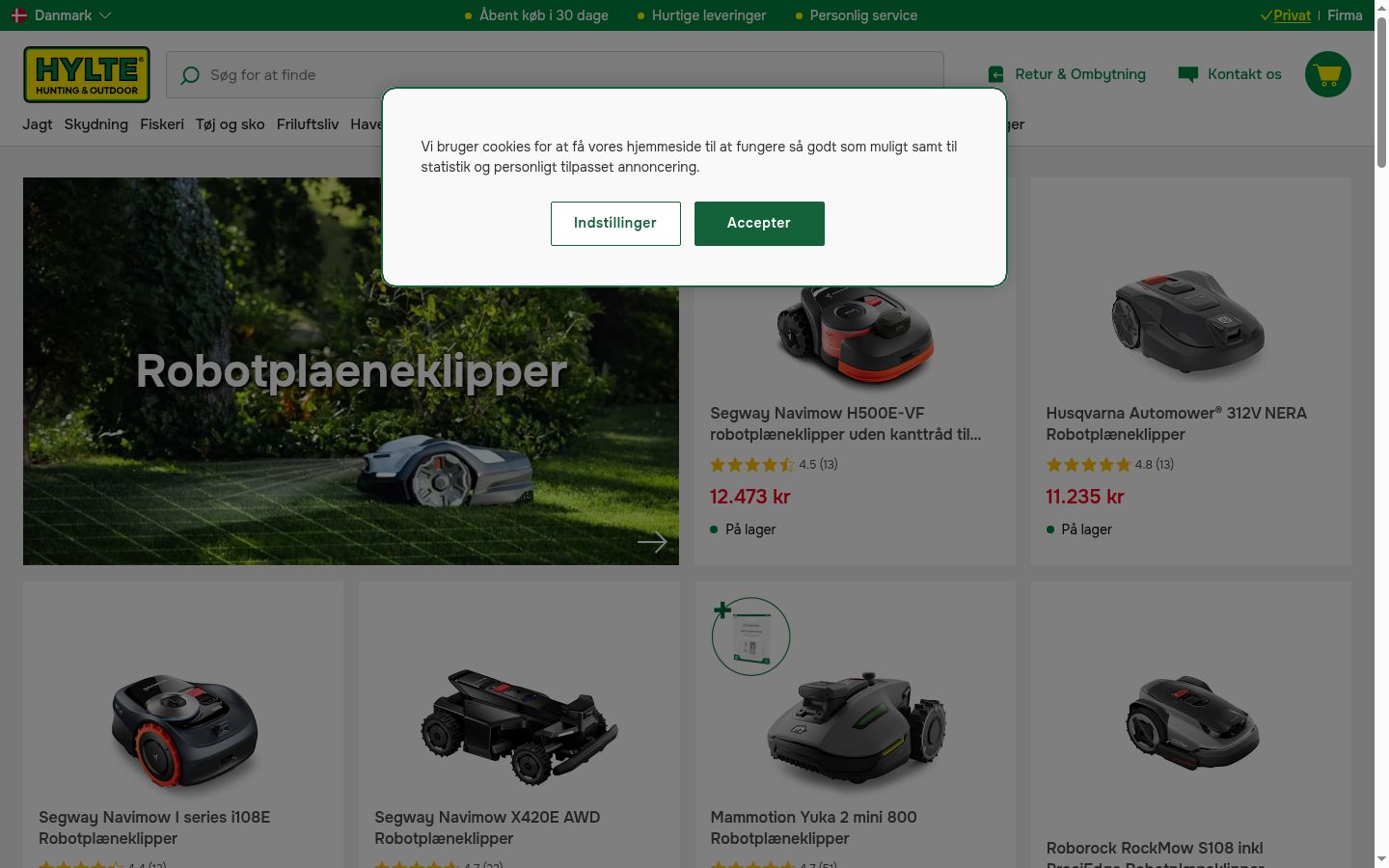Click Husqvarna Automower 312V NERA title
This screenshot has width=1389, height=868.
pyautogui.click(x=1177, y=423)
